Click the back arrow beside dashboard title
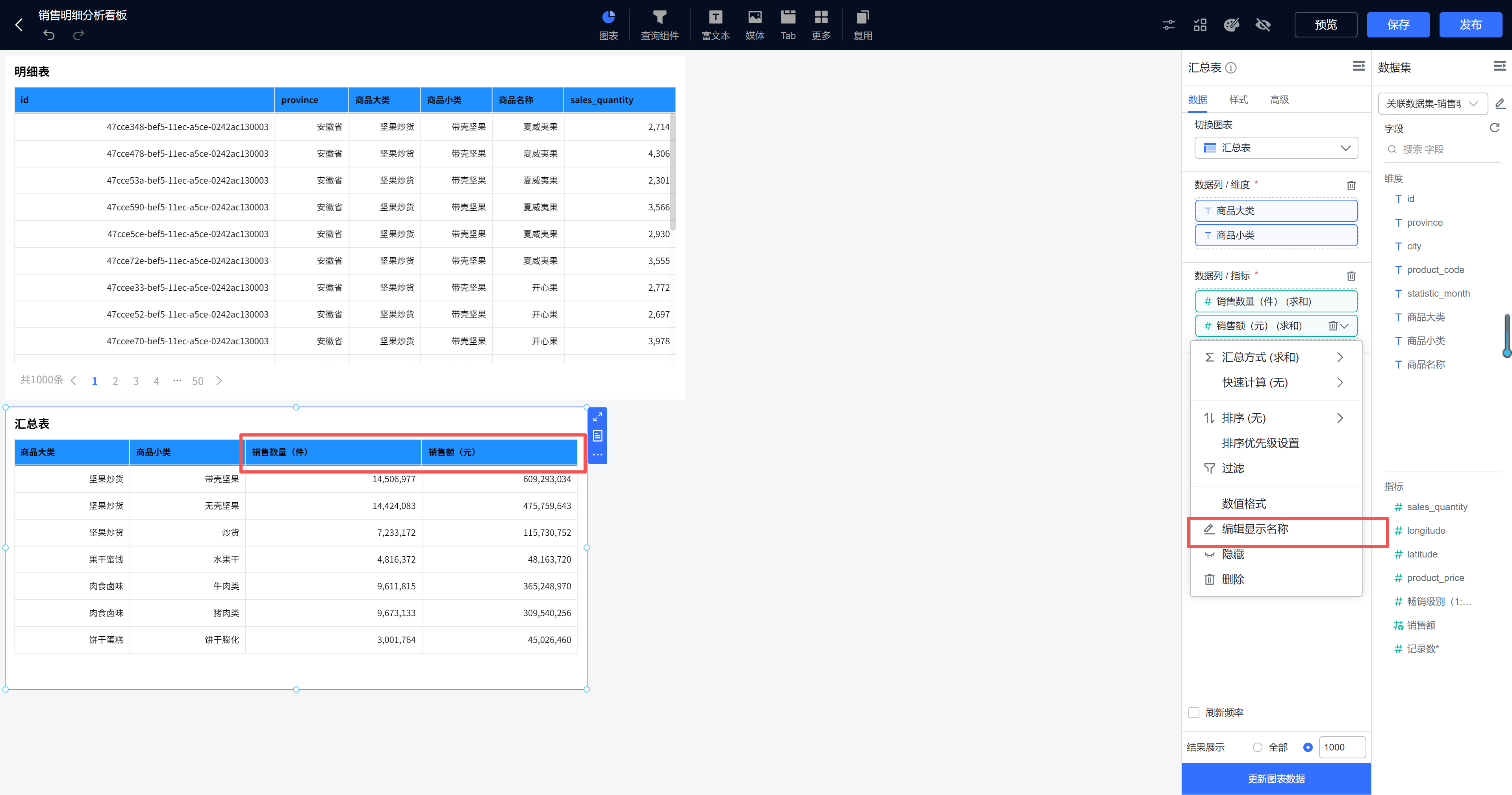Viewport: 1512px width, 795px height. (19, 25)
